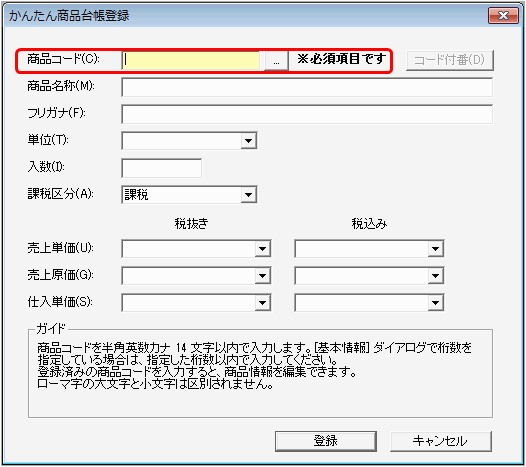The width and height of the screenshot is (526, 467).
Task: Expand 売上単価 税込み dropdown arrow
Action: [x=435, y=249]
